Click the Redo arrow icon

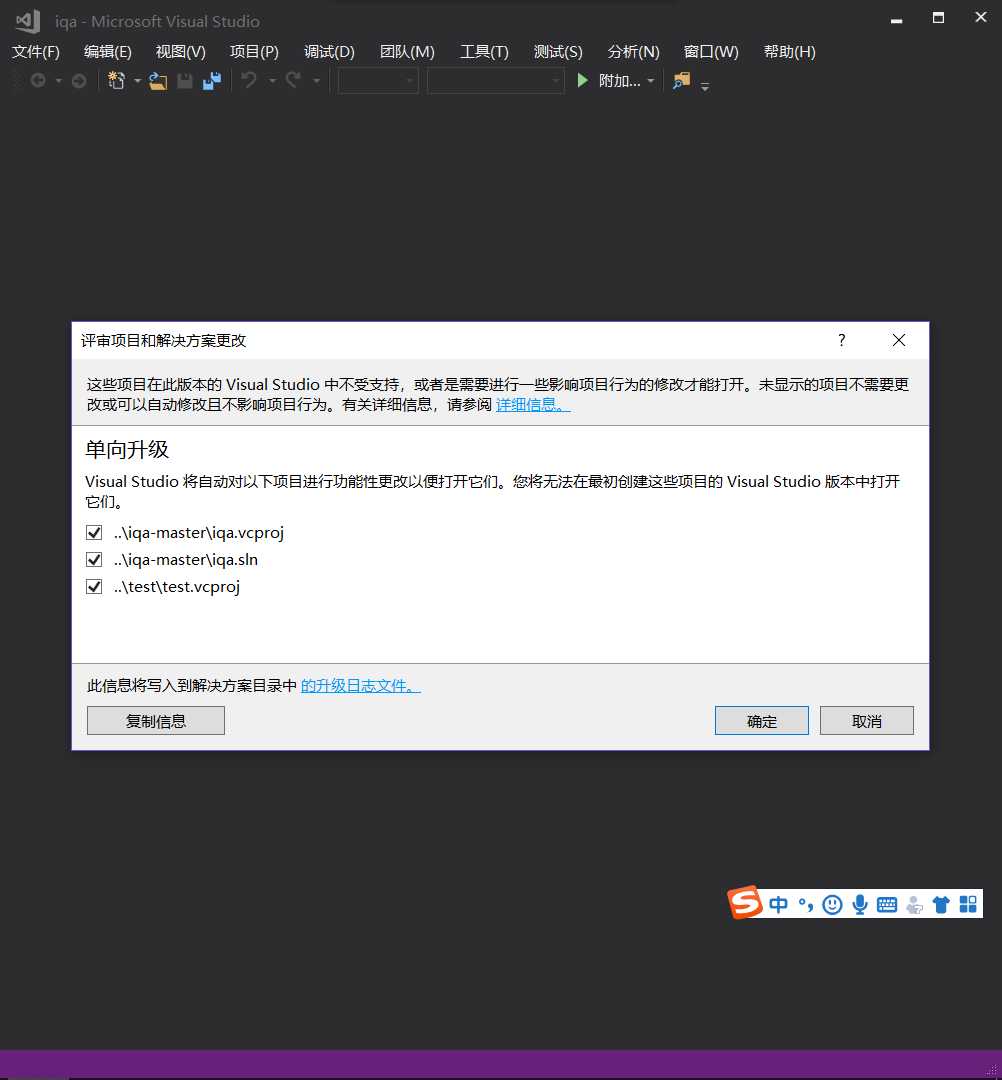click(x=294, y=81)
